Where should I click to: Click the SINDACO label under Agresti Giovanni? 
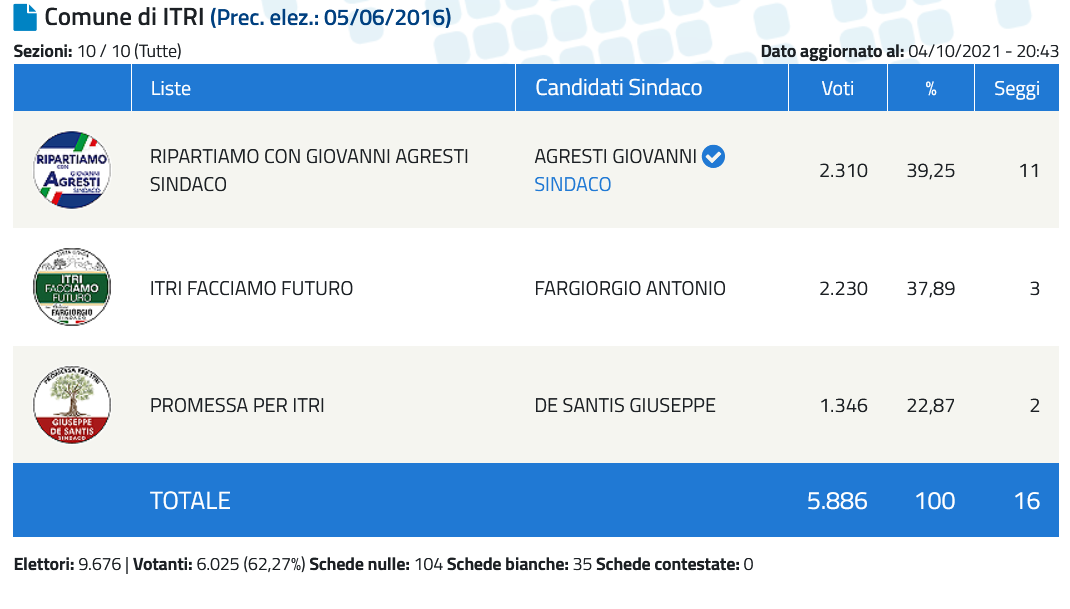tap(573, 184)
